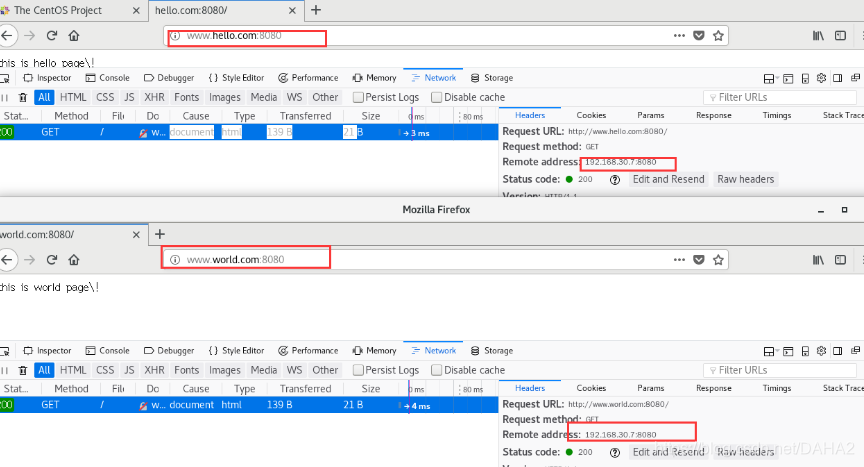The width and height of the screenshot is (864, 467).
Task: Bookmark hello.com page with star icon
Action: click(x=718, y=35)
